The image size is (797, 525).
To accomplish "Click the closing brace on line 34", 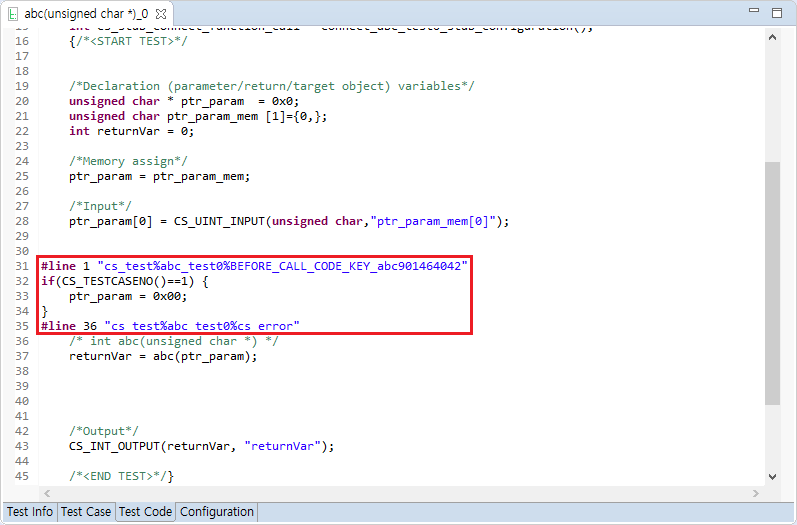I will pyautogui.click(x=44, y=311).
